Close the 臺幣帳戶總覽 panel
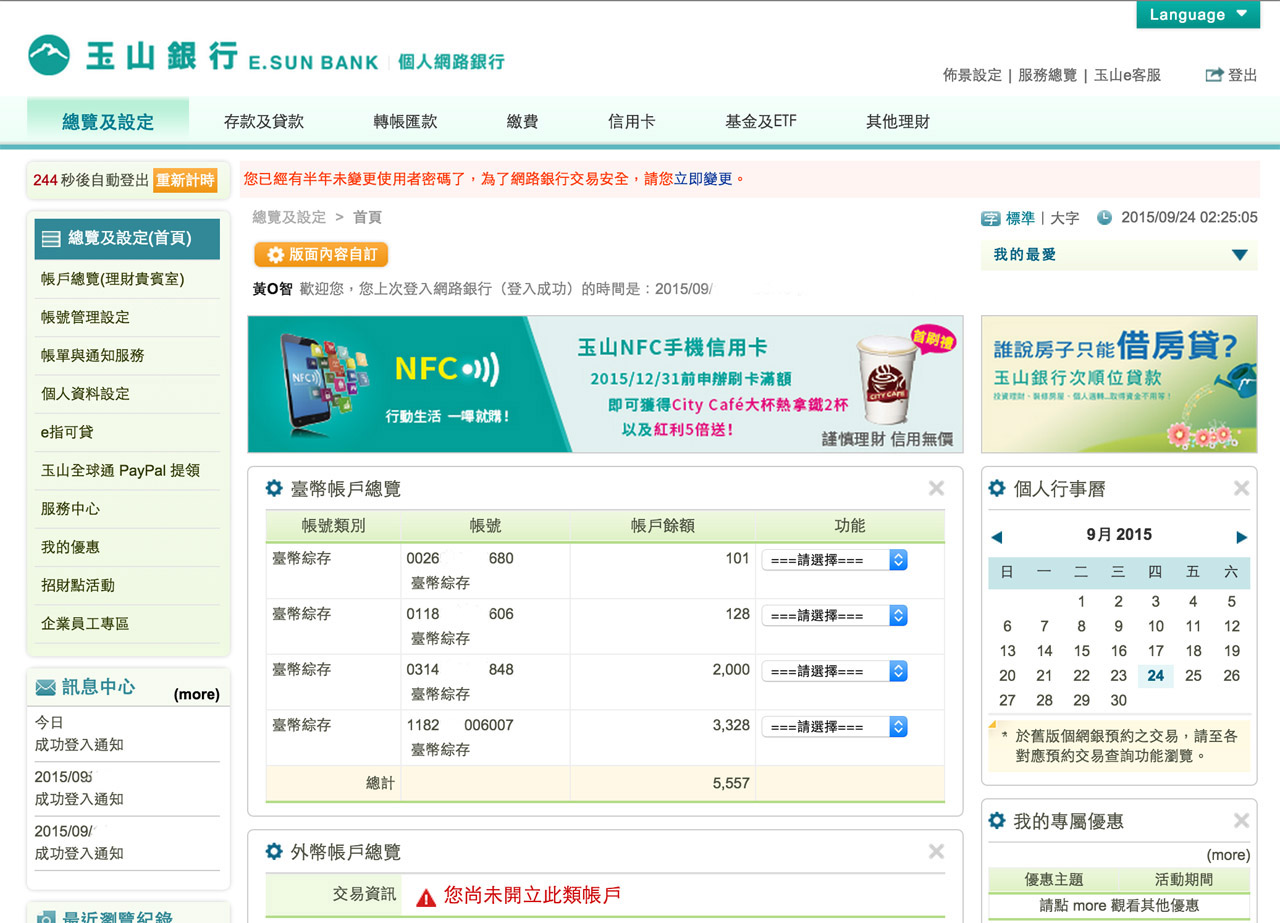1280x923 pixels. [936, 488]
